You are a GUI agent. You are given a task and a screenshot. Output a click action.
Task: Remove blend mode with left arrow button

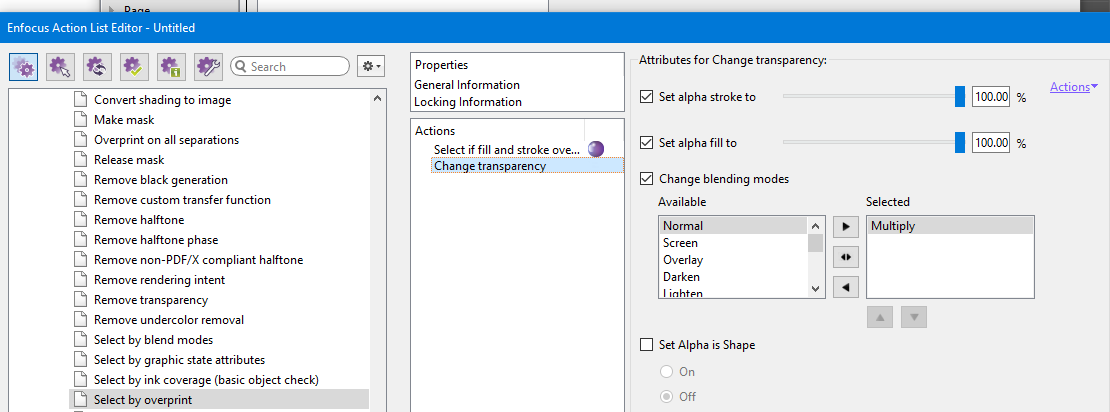[x=845, y=287]
